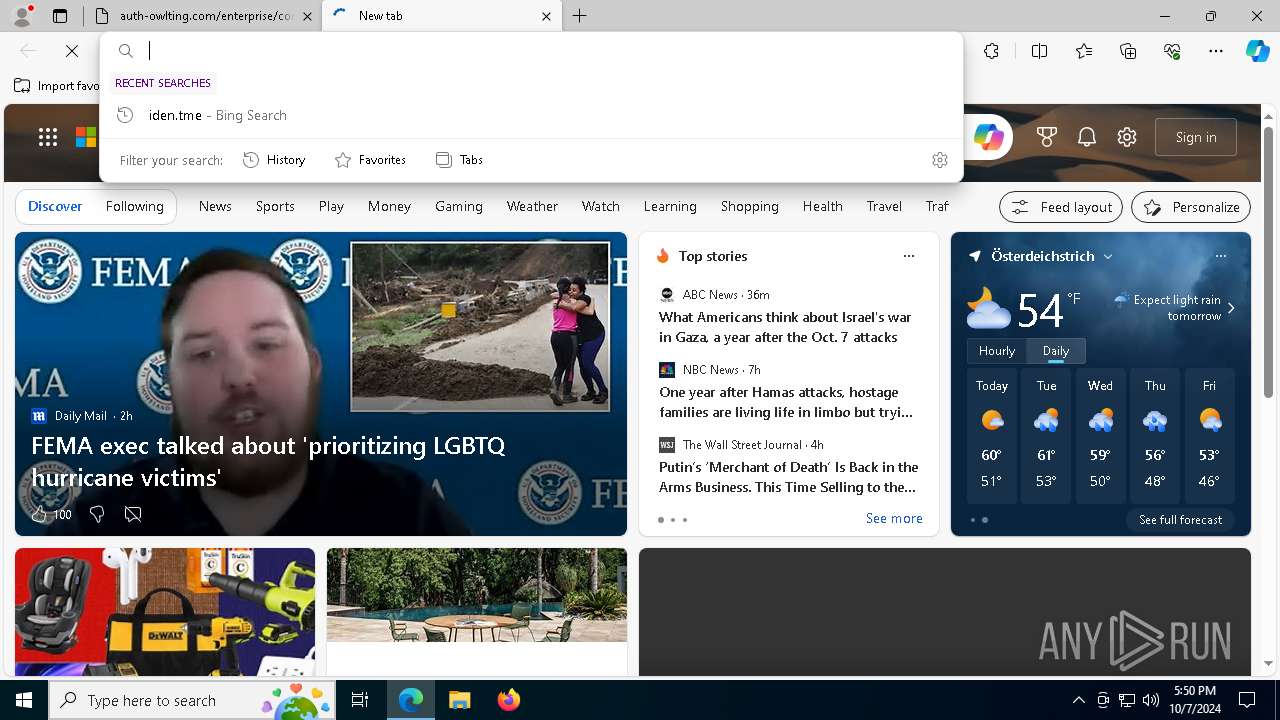Image resolution: width=1280 pixels, height=720 pixels.
Task: Open the Windows Start menu
Action: pos(24,700)
